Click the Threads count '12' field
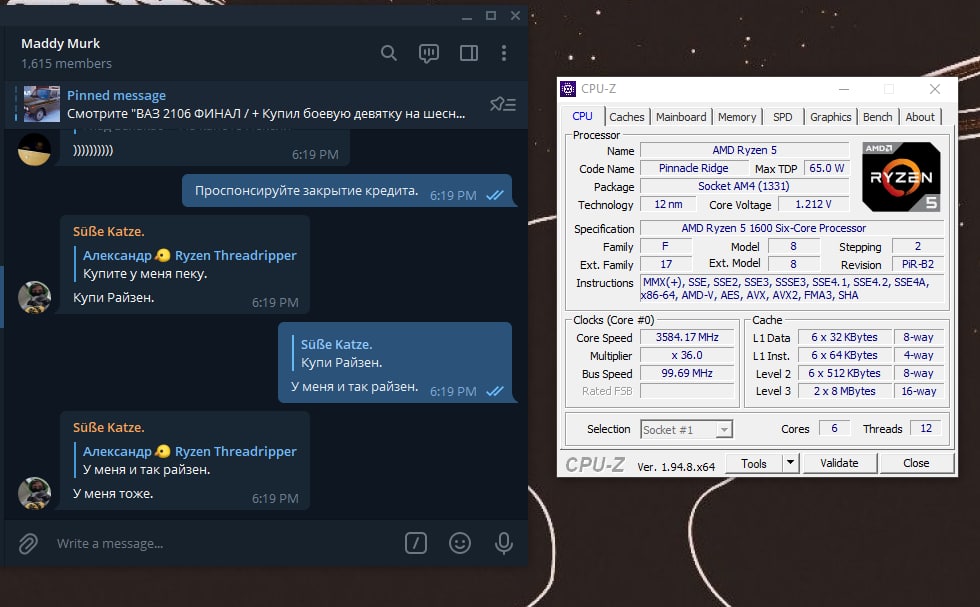Image resolution: width=980 pixels, height=607 pixels. click(926, 428)
